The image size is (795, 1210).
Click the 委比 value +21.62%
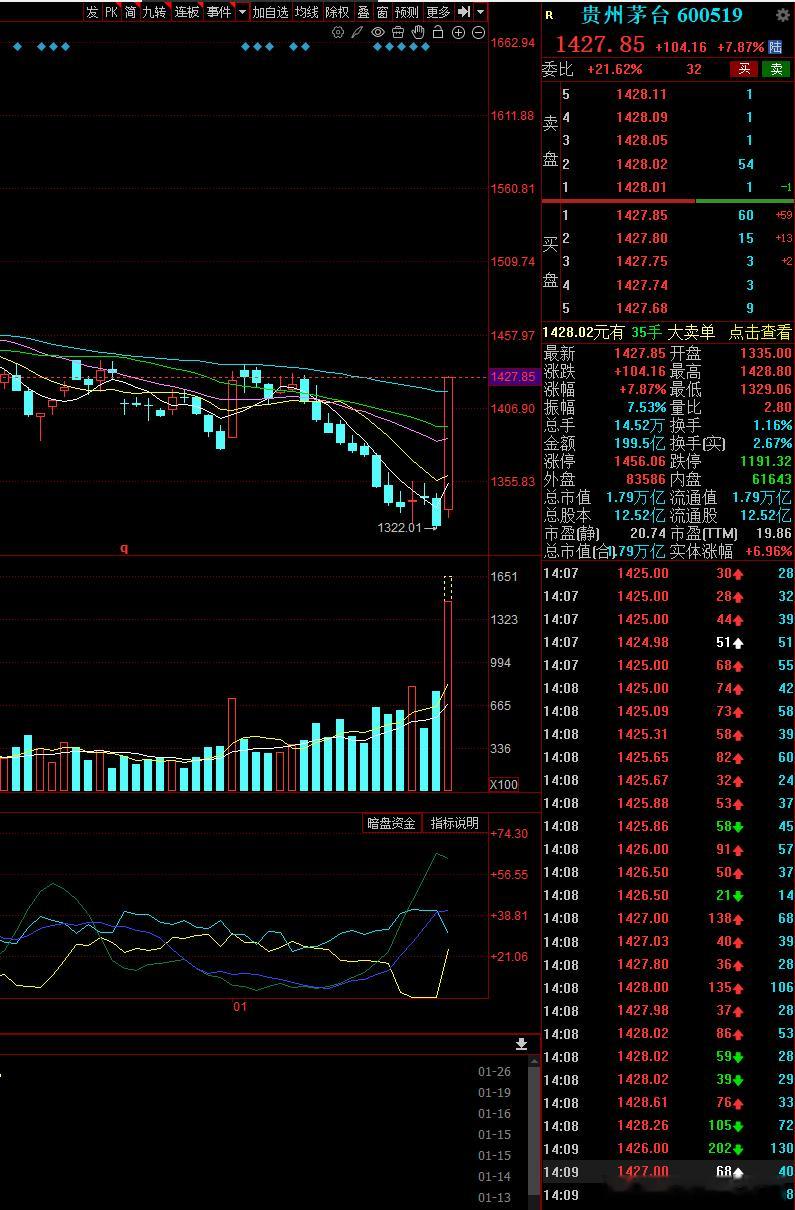coord(615,69)
